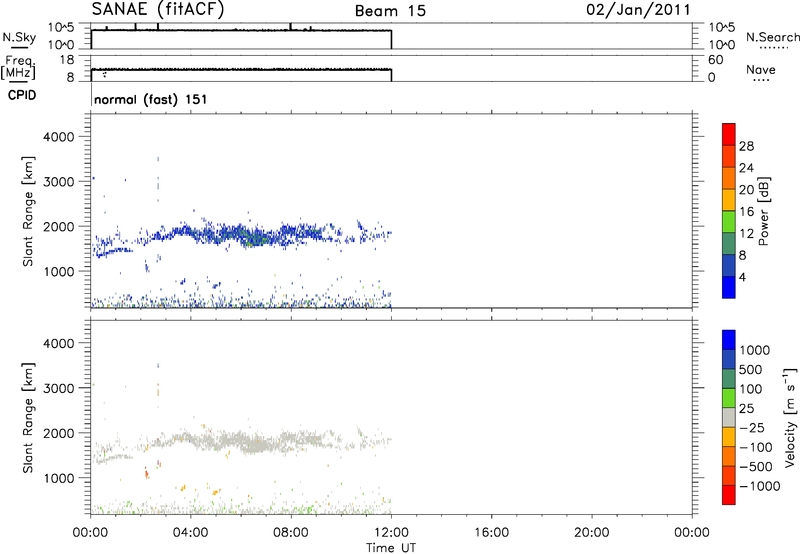Select the blue top segment of Velocity colorbar
Image resolution: width=800 pixels, height=554 pixels.
(729, 340)
